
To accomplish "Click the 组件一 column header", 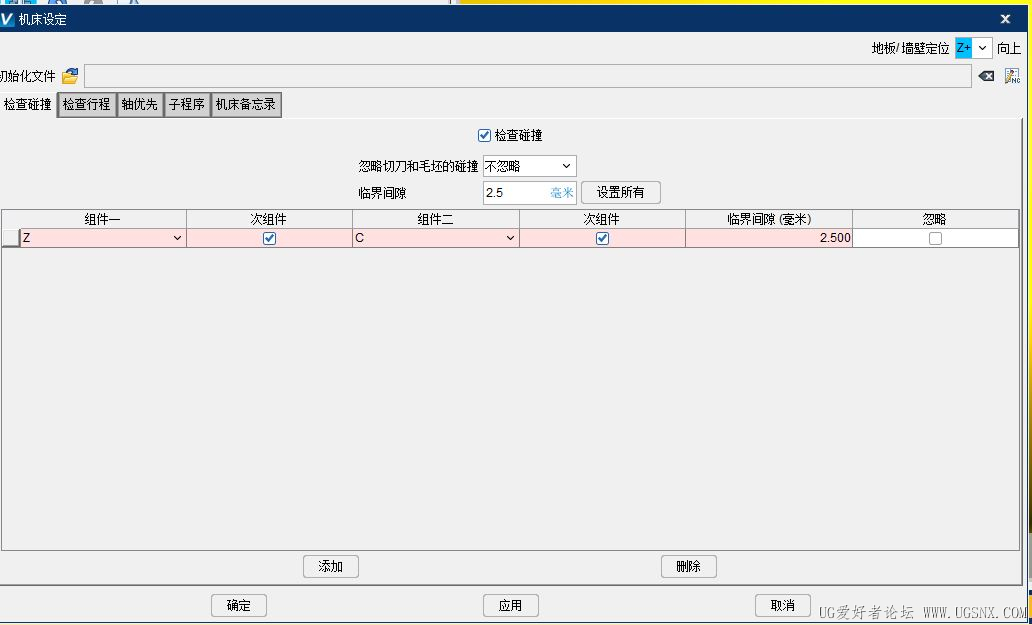I will 103,220.
